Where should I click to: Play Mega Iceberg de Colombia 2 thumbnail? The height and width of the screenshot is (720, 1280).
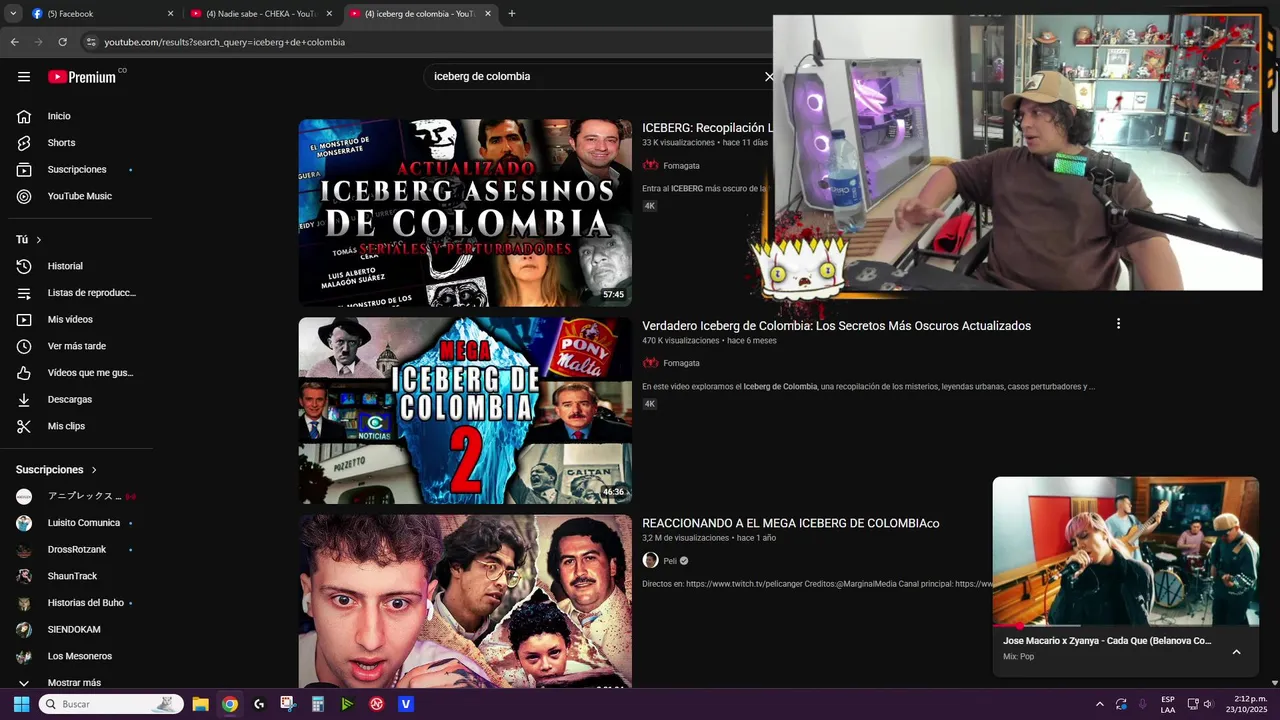pos(465,410)
